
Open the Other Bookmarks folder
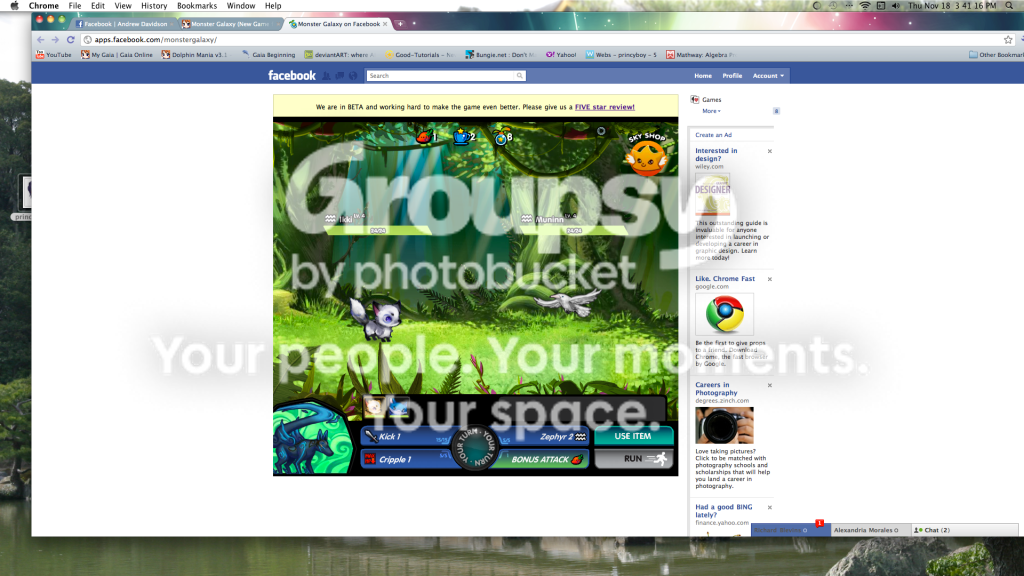click(x=996, y=55)
